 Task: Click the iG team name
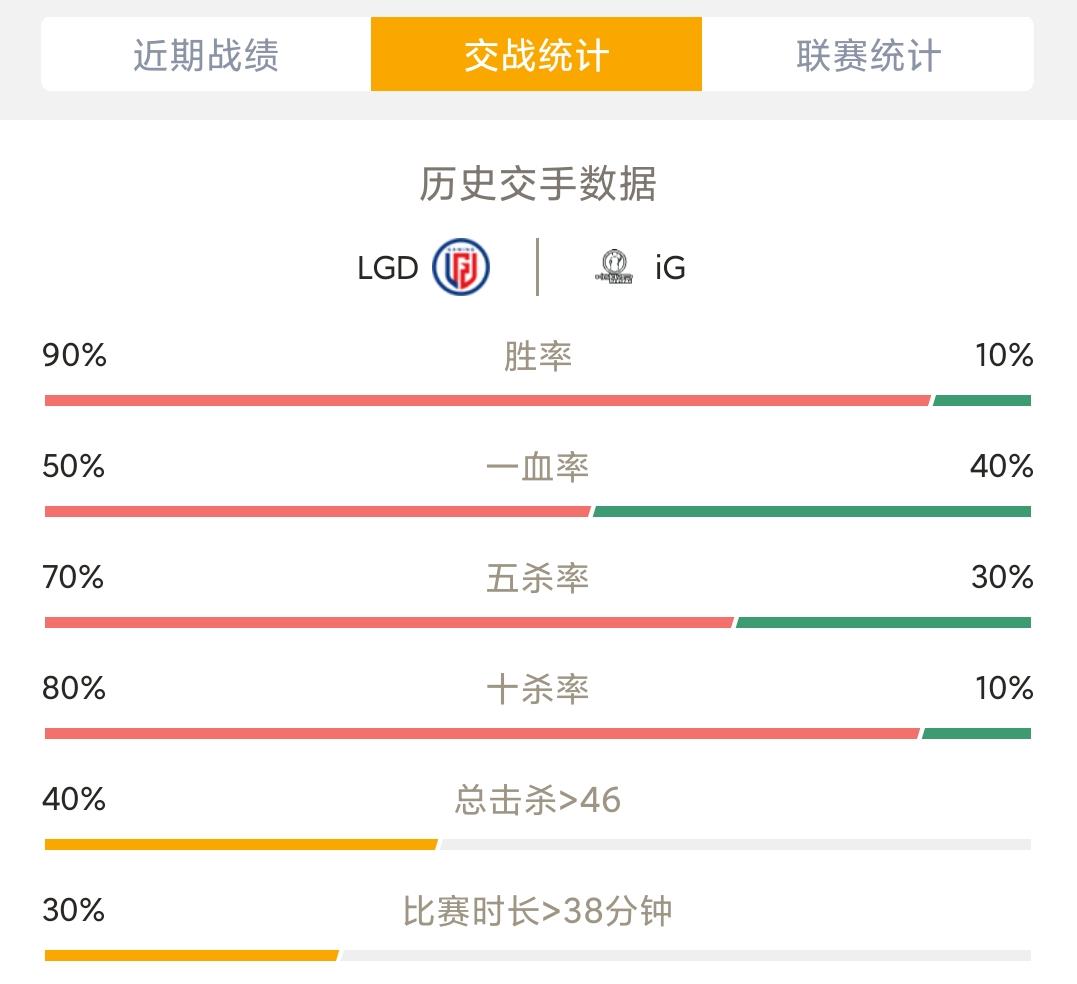(x=670, y=268)
